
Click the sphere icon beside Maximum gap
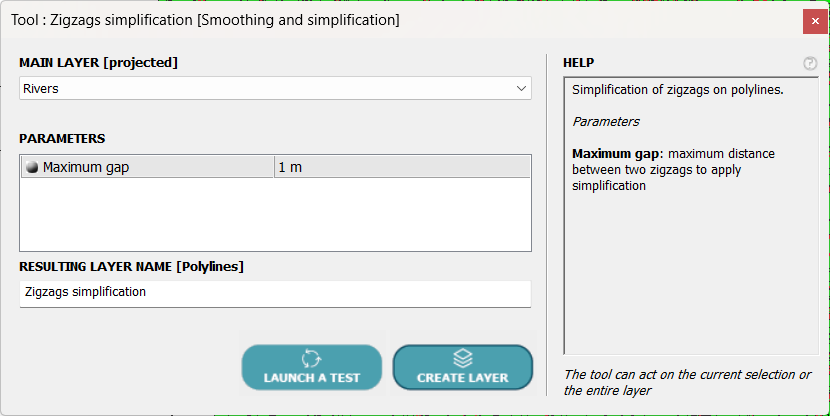coord(31,168)
